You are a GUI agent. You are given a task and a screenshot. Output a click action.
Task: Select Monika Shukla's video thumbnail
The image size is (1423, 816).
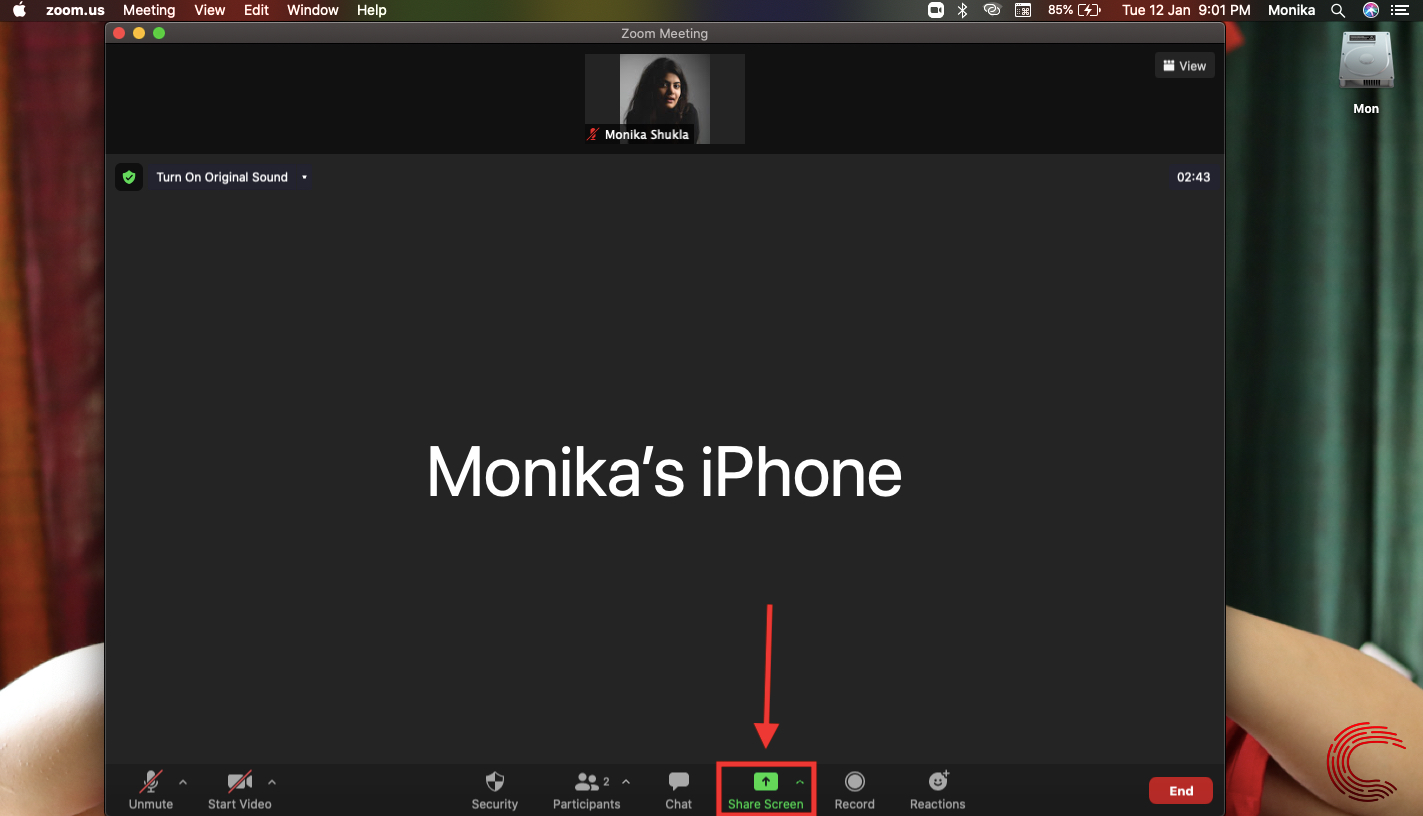click(665, 99)
